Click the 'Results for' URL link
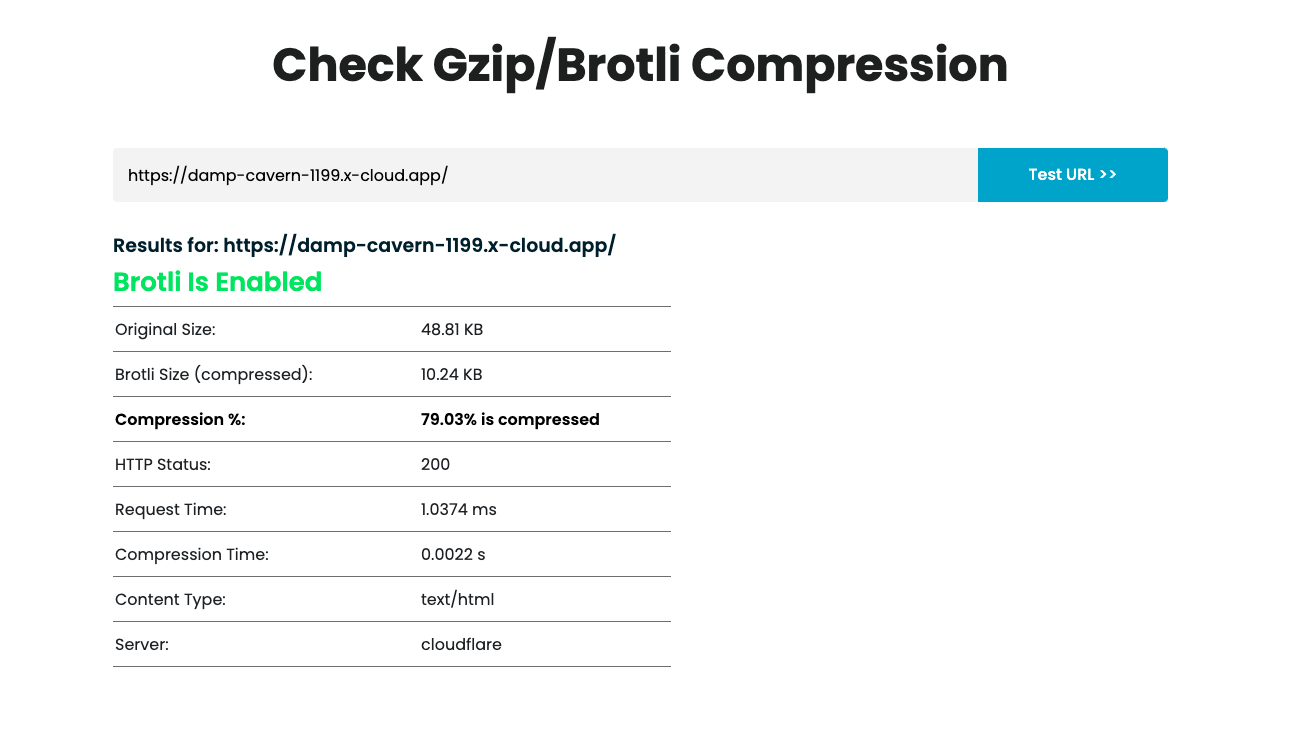 click(x=420, y=245)
